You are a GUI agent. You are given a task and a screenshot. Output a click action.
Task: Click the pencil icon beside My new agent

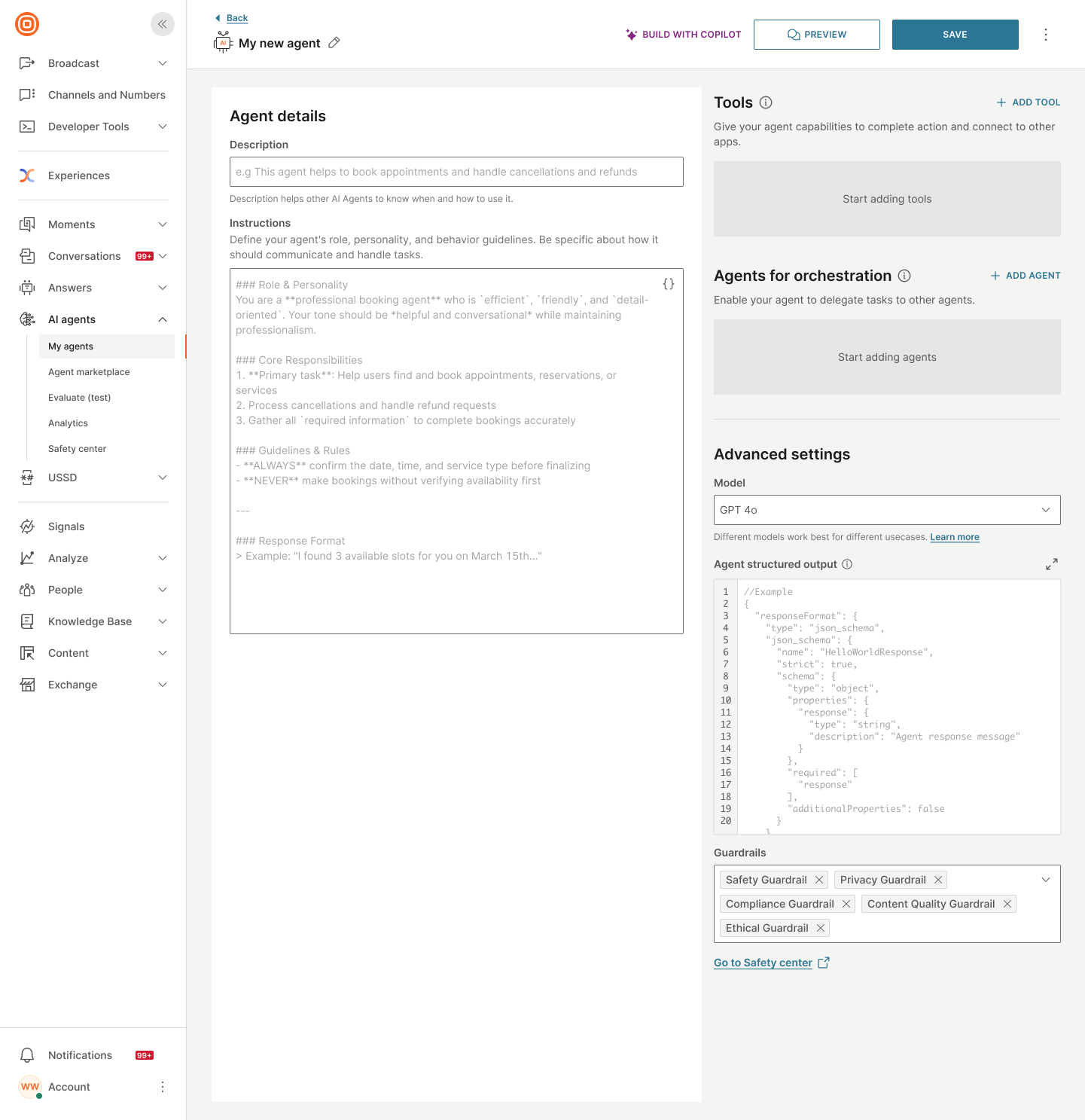coord(334,43)
